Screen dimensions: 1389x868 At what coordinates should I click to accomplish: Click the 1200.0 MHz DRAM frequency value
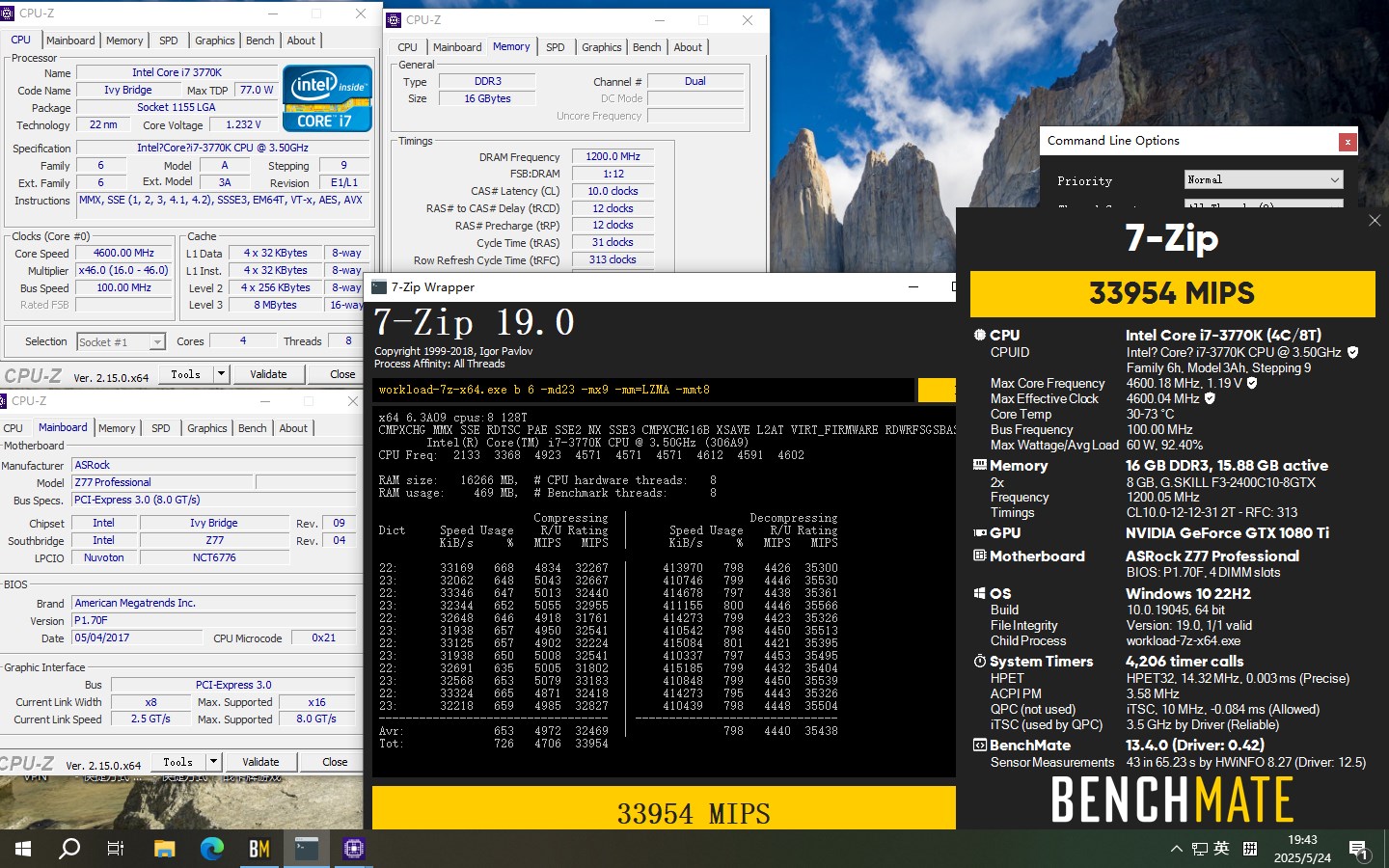coord(613,156)
